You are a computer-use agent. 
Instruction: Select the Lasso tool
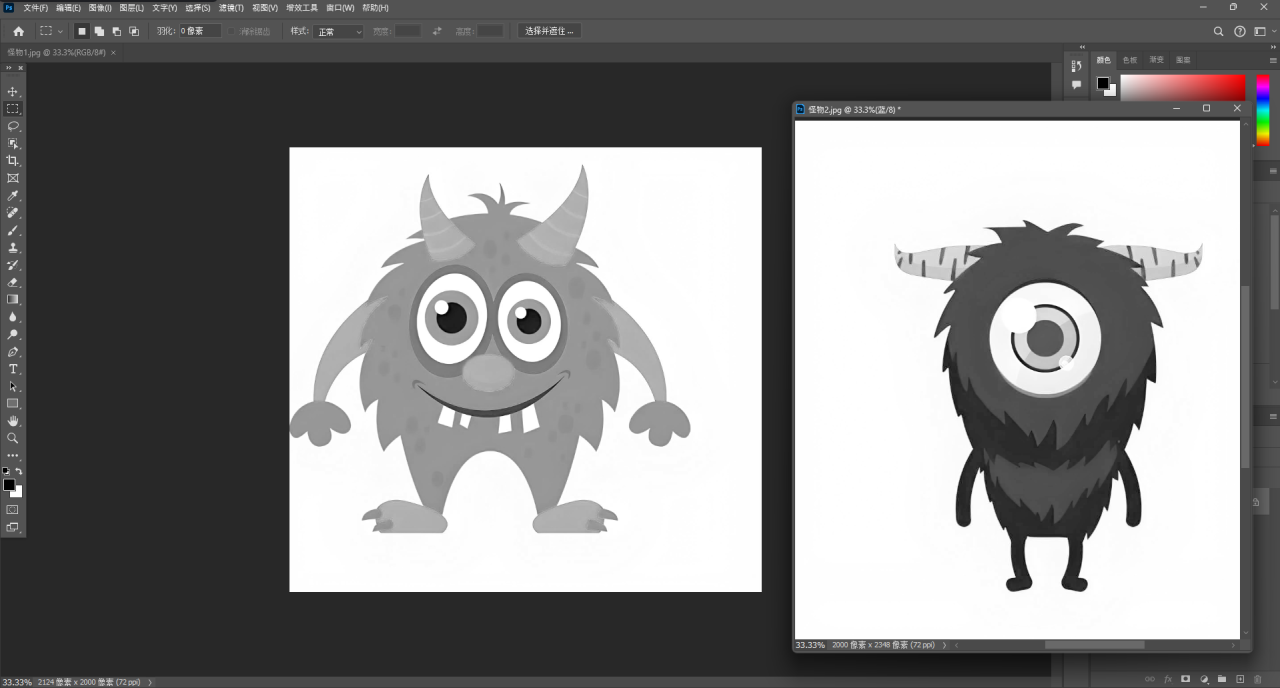point(13,126)
